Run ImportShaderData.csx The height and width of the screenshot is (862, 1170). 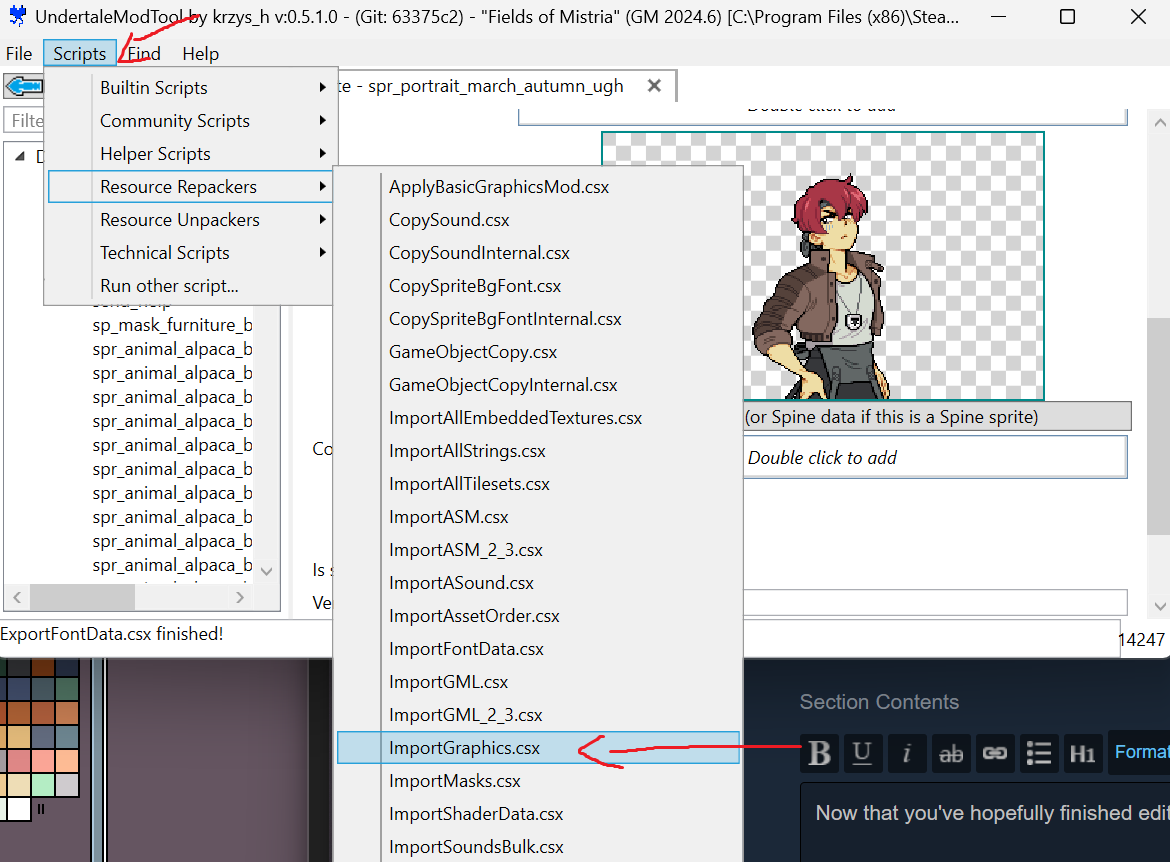pos(538,813)
